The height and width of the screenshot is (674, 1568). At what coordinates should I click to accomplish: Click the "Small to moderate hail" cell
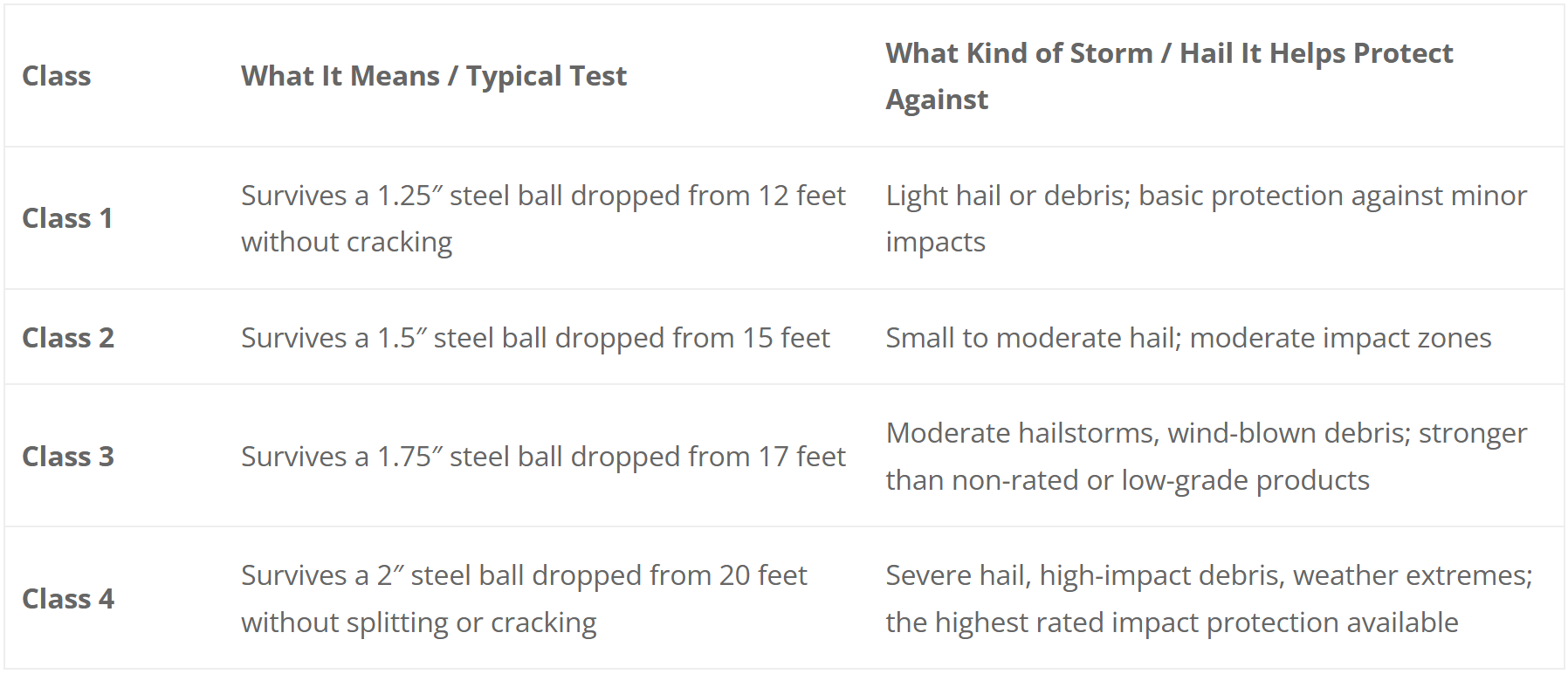click(x=1188, y=338)
